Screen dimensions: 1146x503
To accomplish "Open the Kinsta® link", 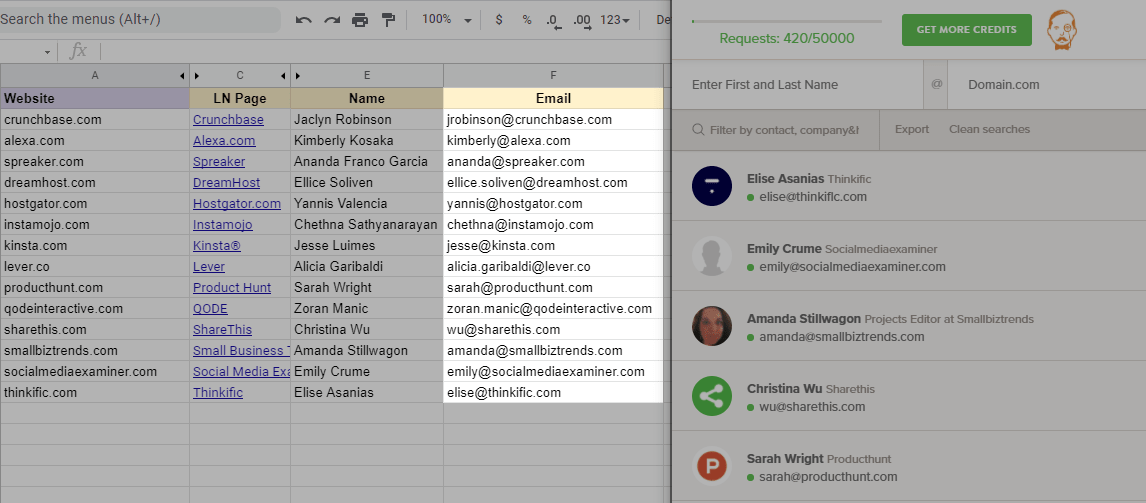I will point(216,246).
